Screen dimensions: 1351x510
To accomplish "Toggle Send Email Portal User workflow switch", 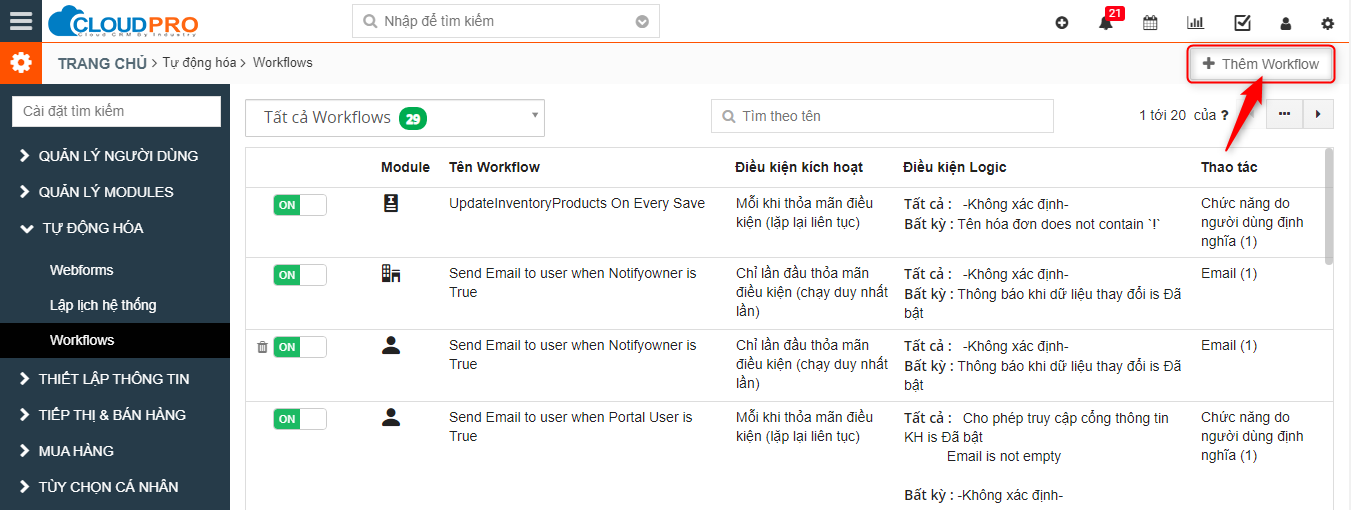I will click(299, 419).
